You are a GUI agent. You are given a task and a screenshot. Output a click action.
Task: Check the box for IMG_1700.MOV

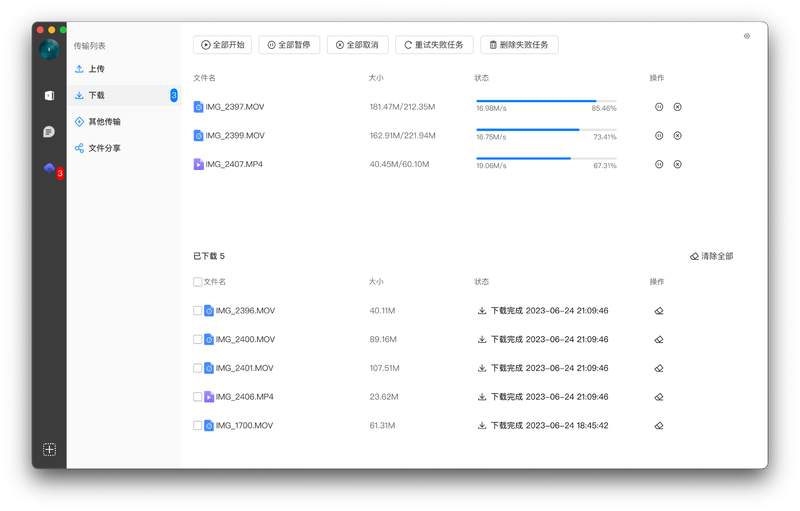[197, 425]
